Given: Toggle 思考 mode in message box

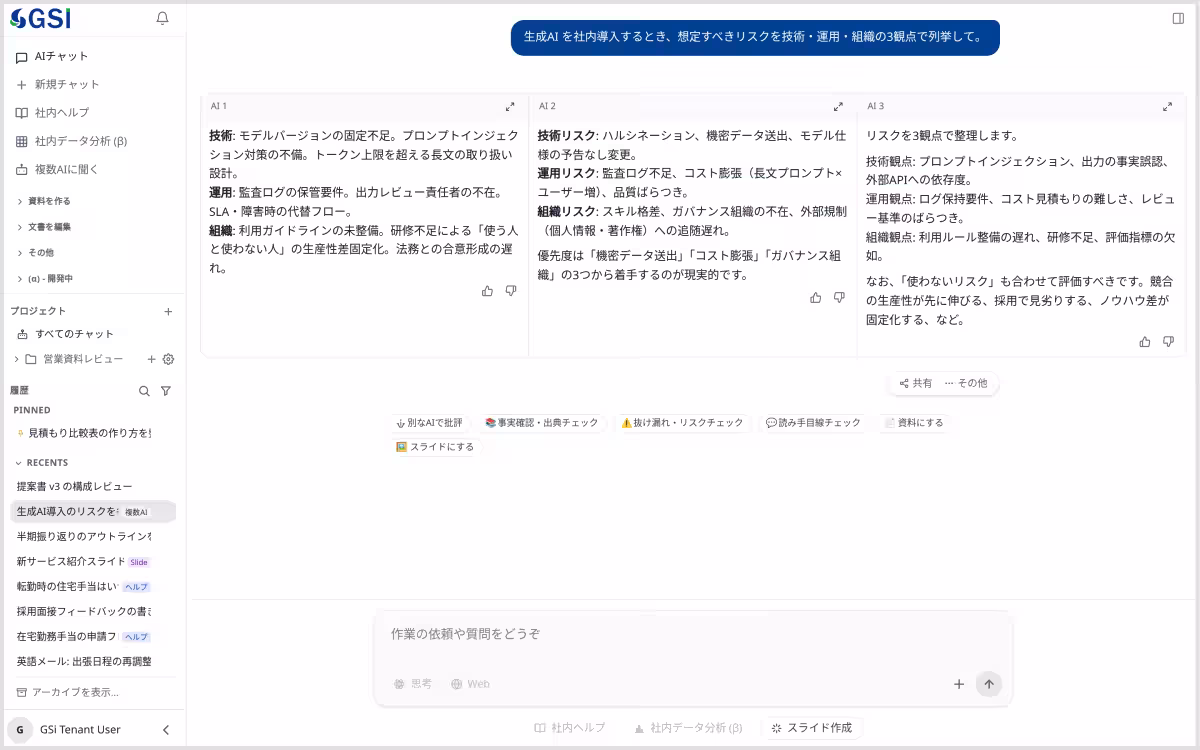Looking at the screenshot, I should tap(413, 684).
